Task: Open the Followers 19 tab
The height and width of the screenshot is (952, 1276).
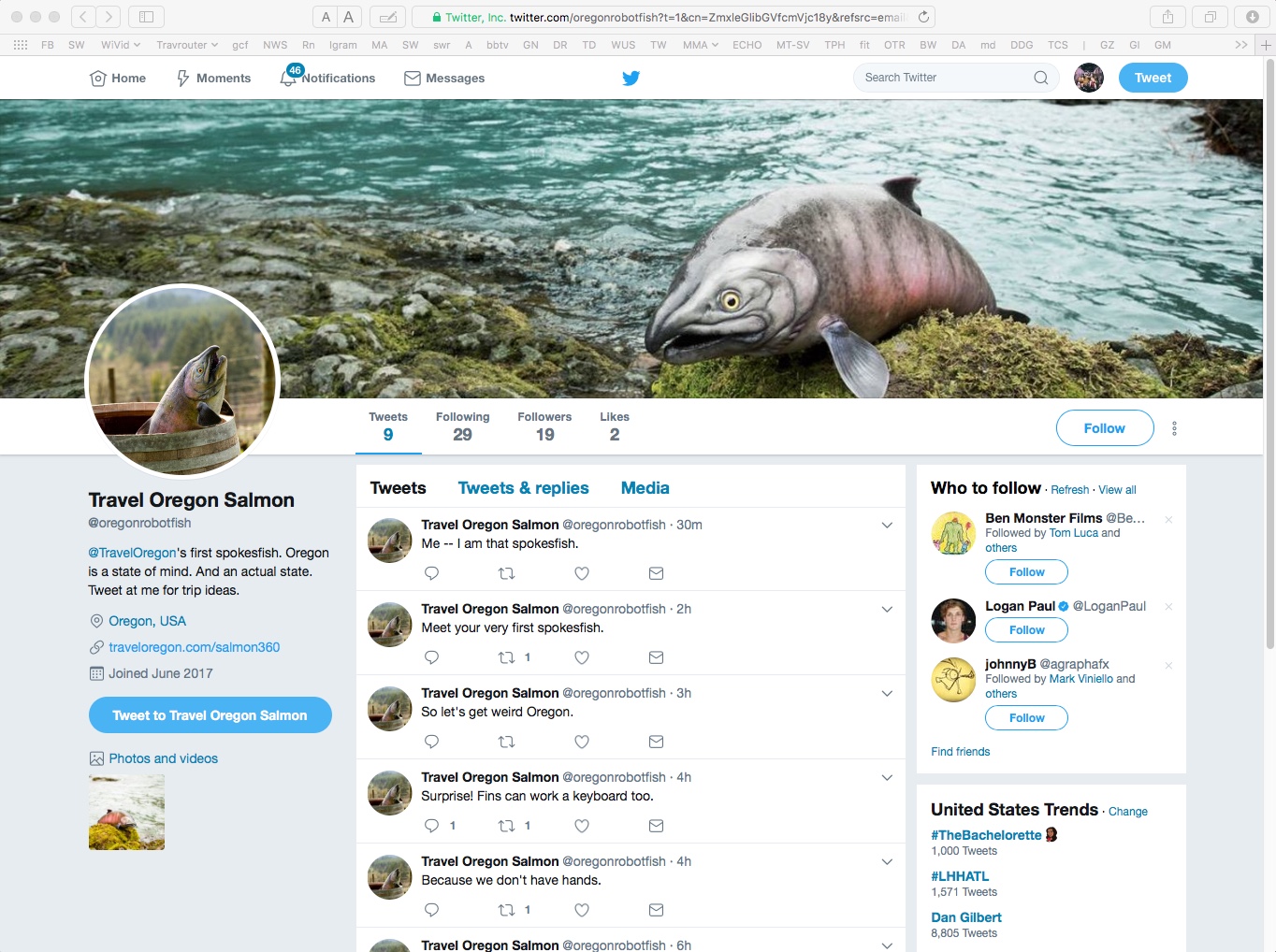Action: click(x=544, y=426)
